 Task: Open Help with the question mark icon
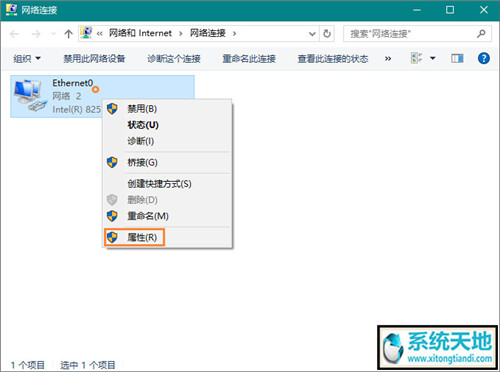click(x=483, y=58)
